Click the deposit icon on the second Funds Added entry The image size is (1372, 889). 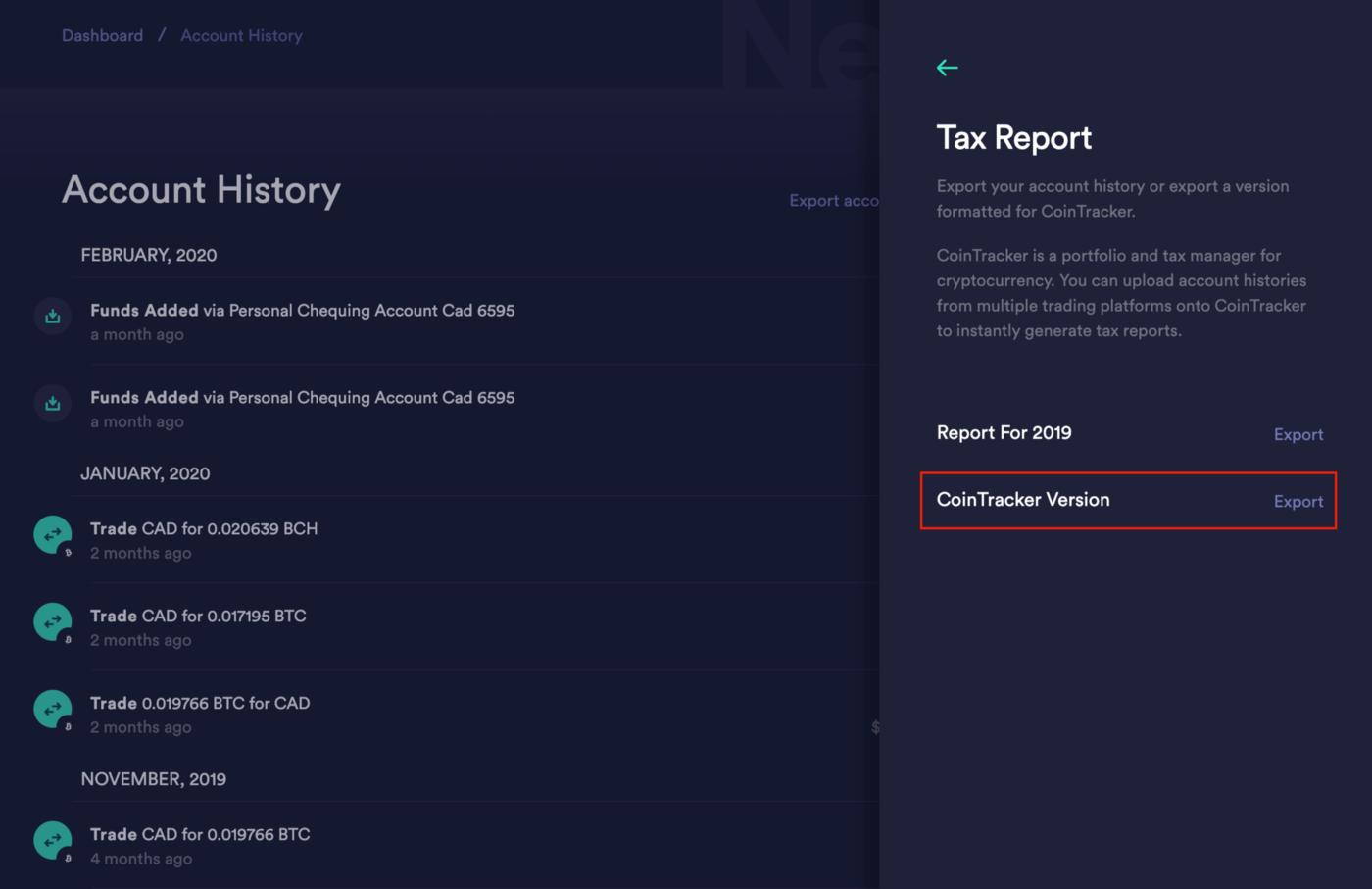tap(52, 403)
